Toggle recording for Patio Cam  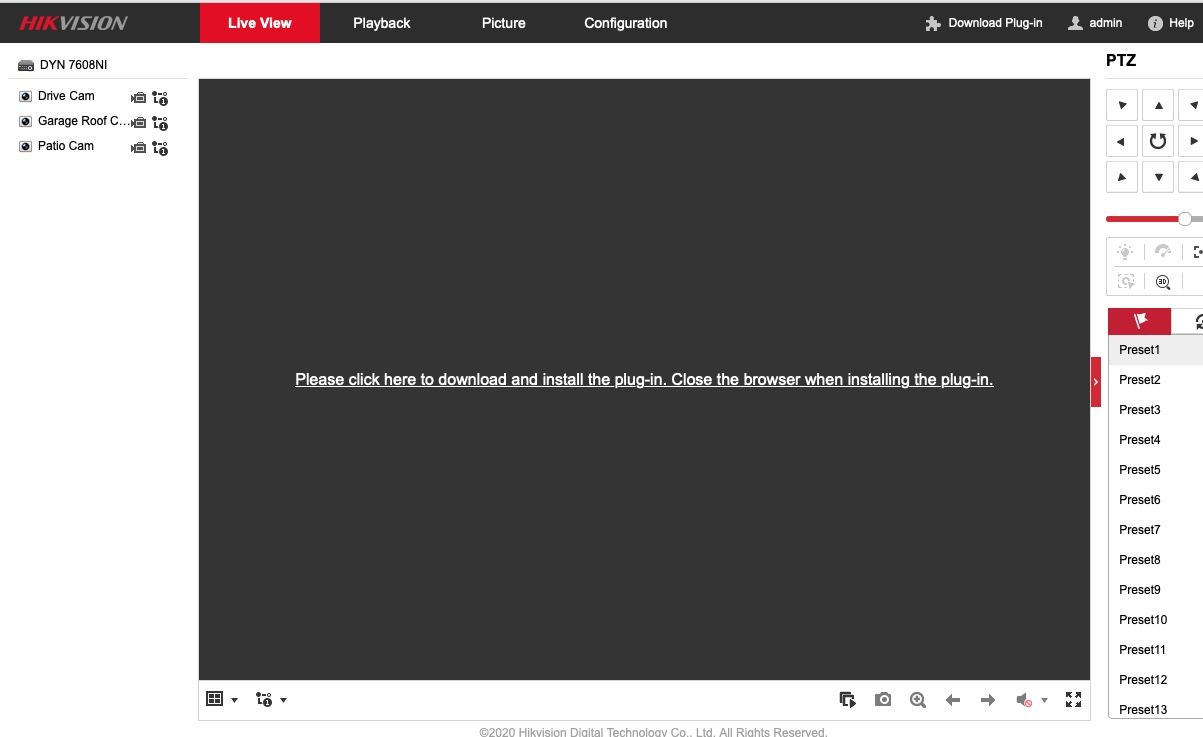[139, 148]
